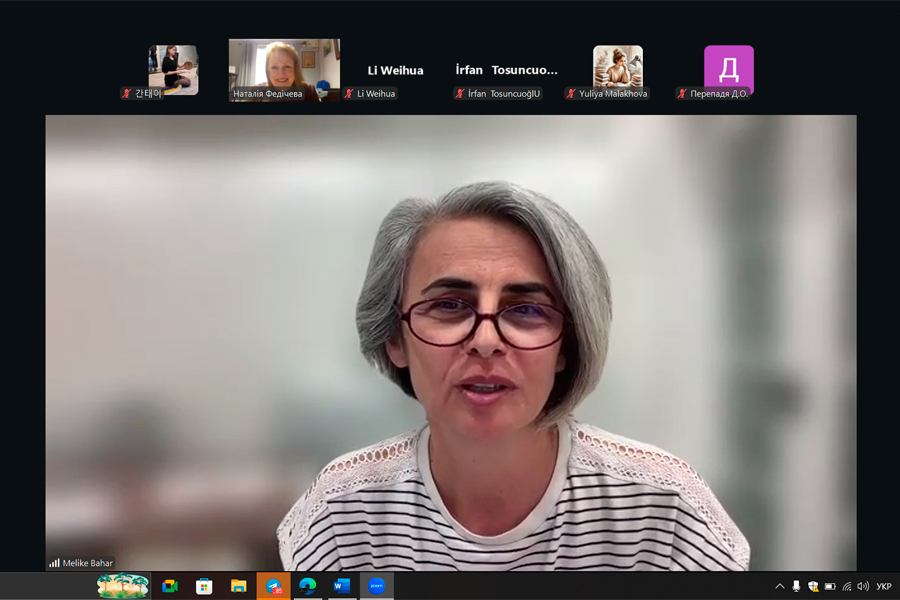
Task: Switch to Telegram in the taskbar
Action: 273,586
